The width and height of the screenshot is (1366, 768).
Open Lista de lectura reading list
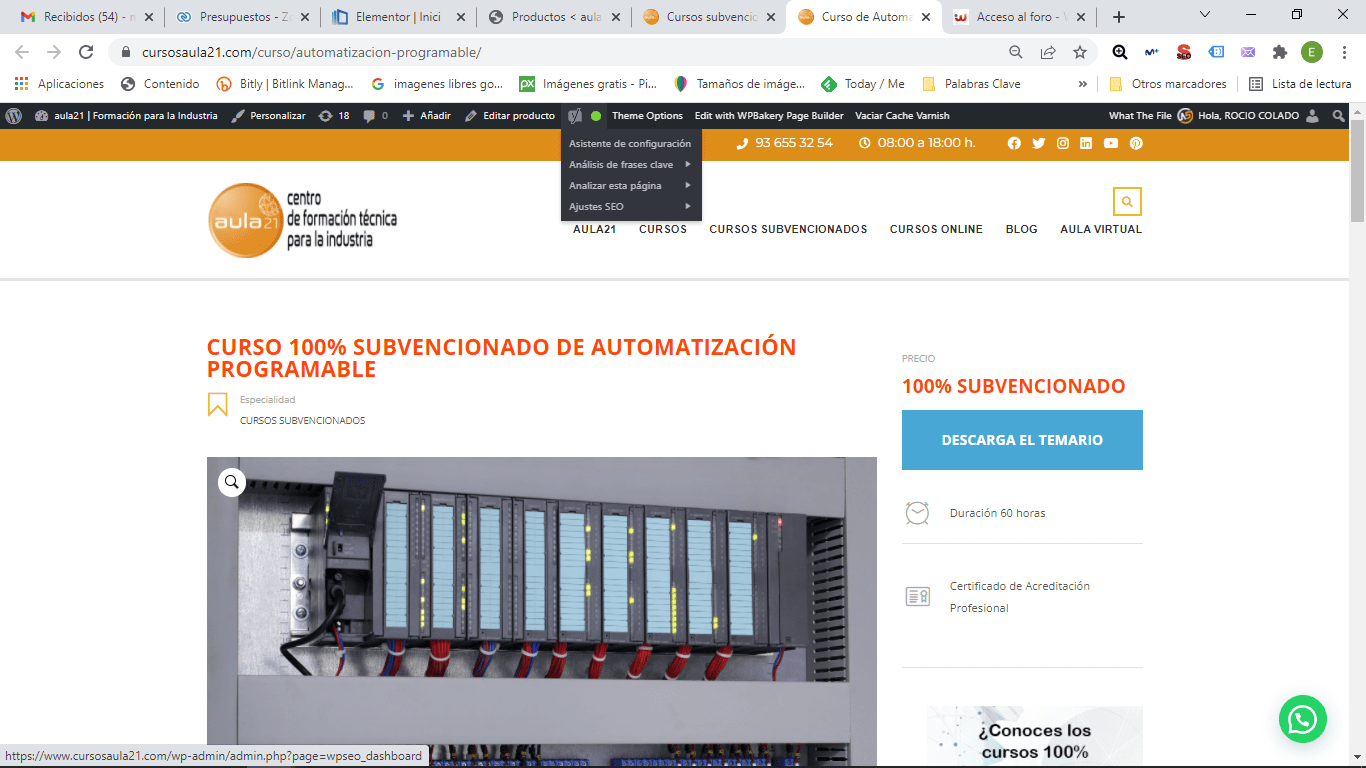point(1300,84)
